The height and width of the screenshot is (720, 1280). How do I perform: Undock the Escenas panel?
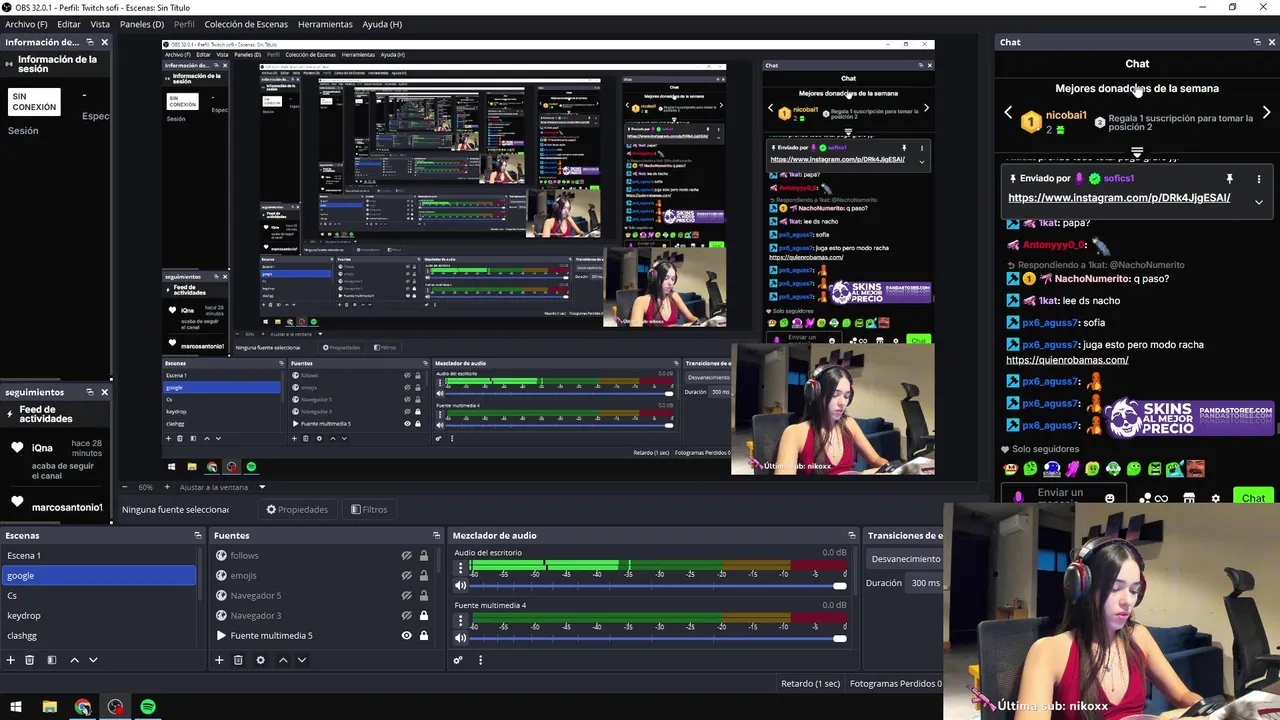[198, 536]
